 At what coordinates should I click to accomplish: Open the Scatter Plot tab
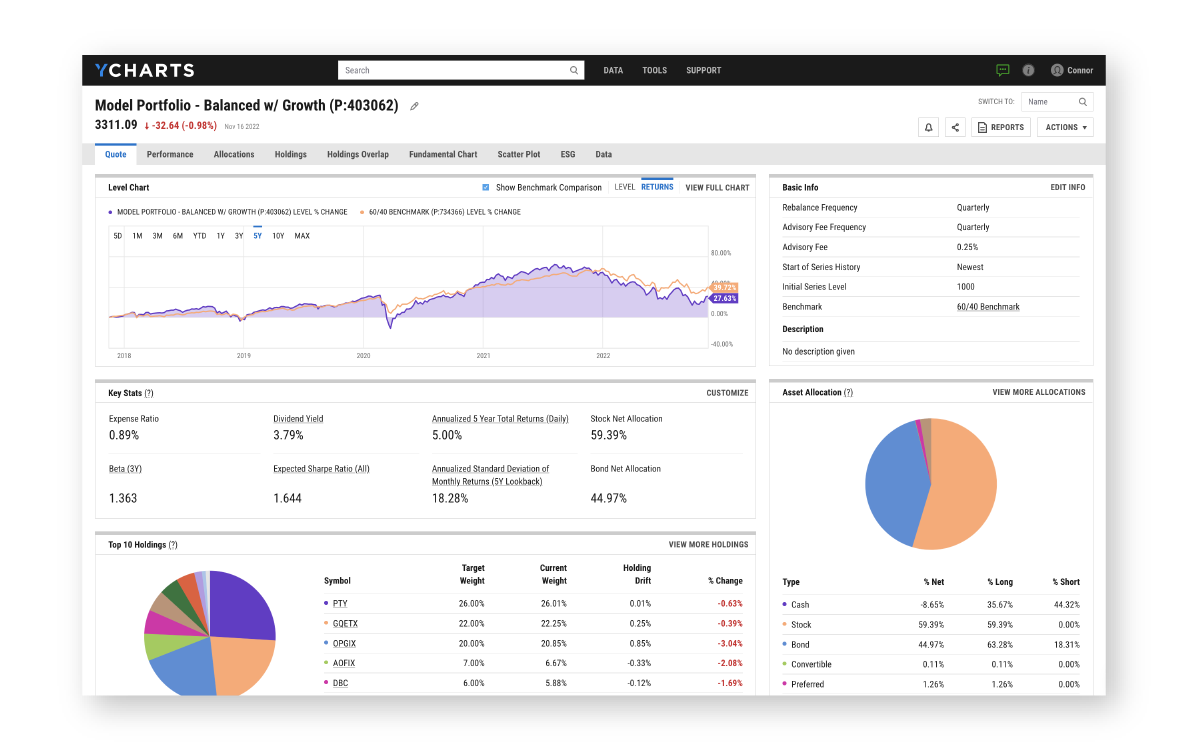(x=519, y=155)
